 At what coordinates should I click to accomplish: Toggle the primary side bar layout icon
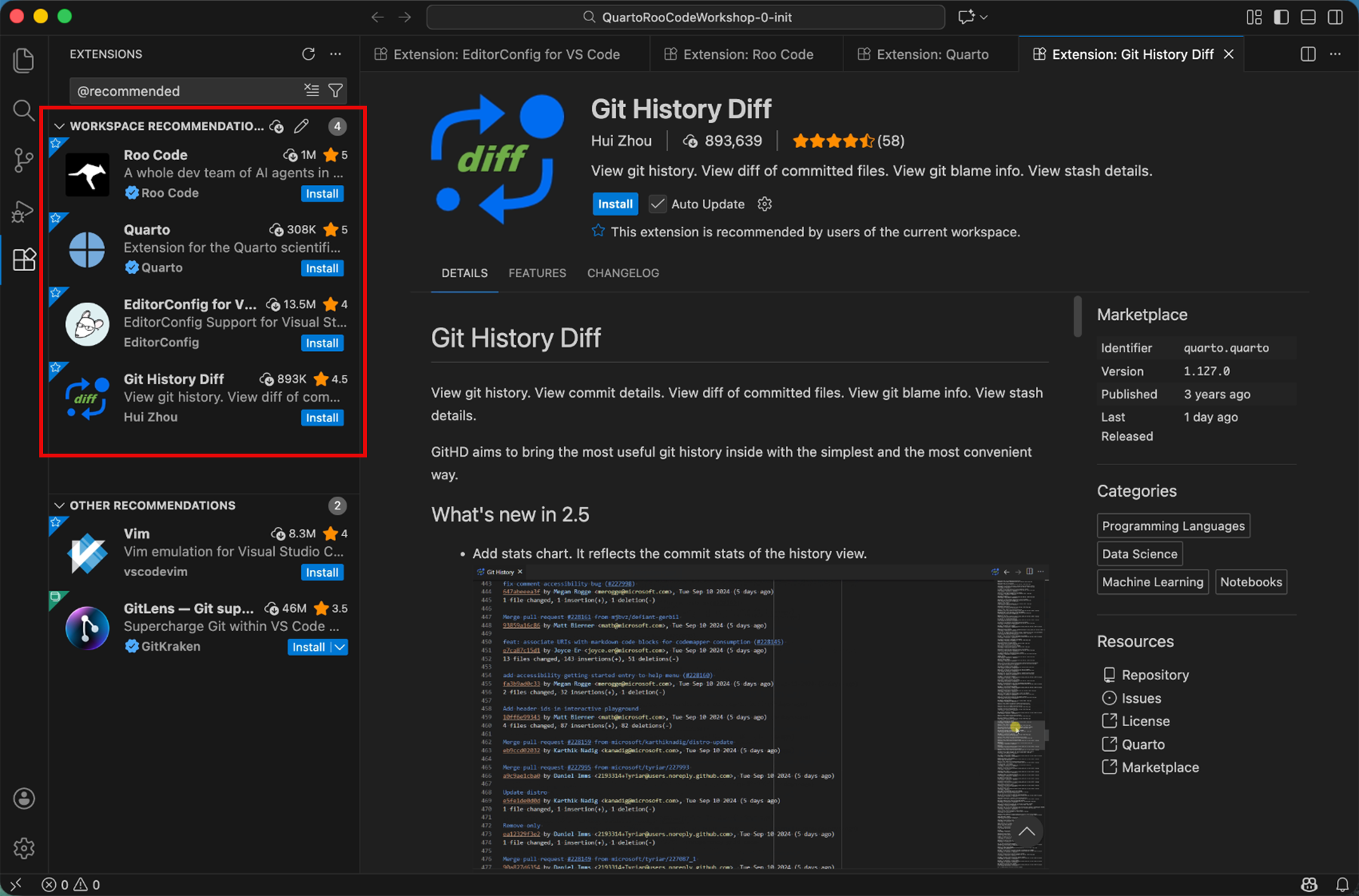pos(1281,17)
